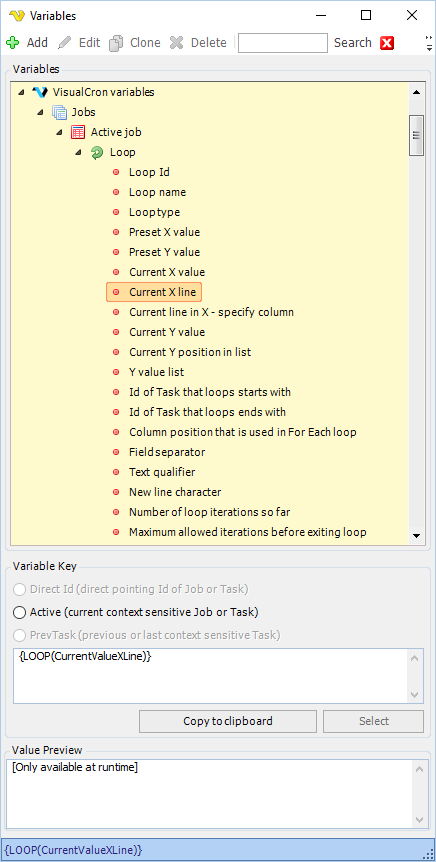436x862 pixels.
Task: Click the Search button in toolbar
Action: pyautogui.click(x=353, y=43)
